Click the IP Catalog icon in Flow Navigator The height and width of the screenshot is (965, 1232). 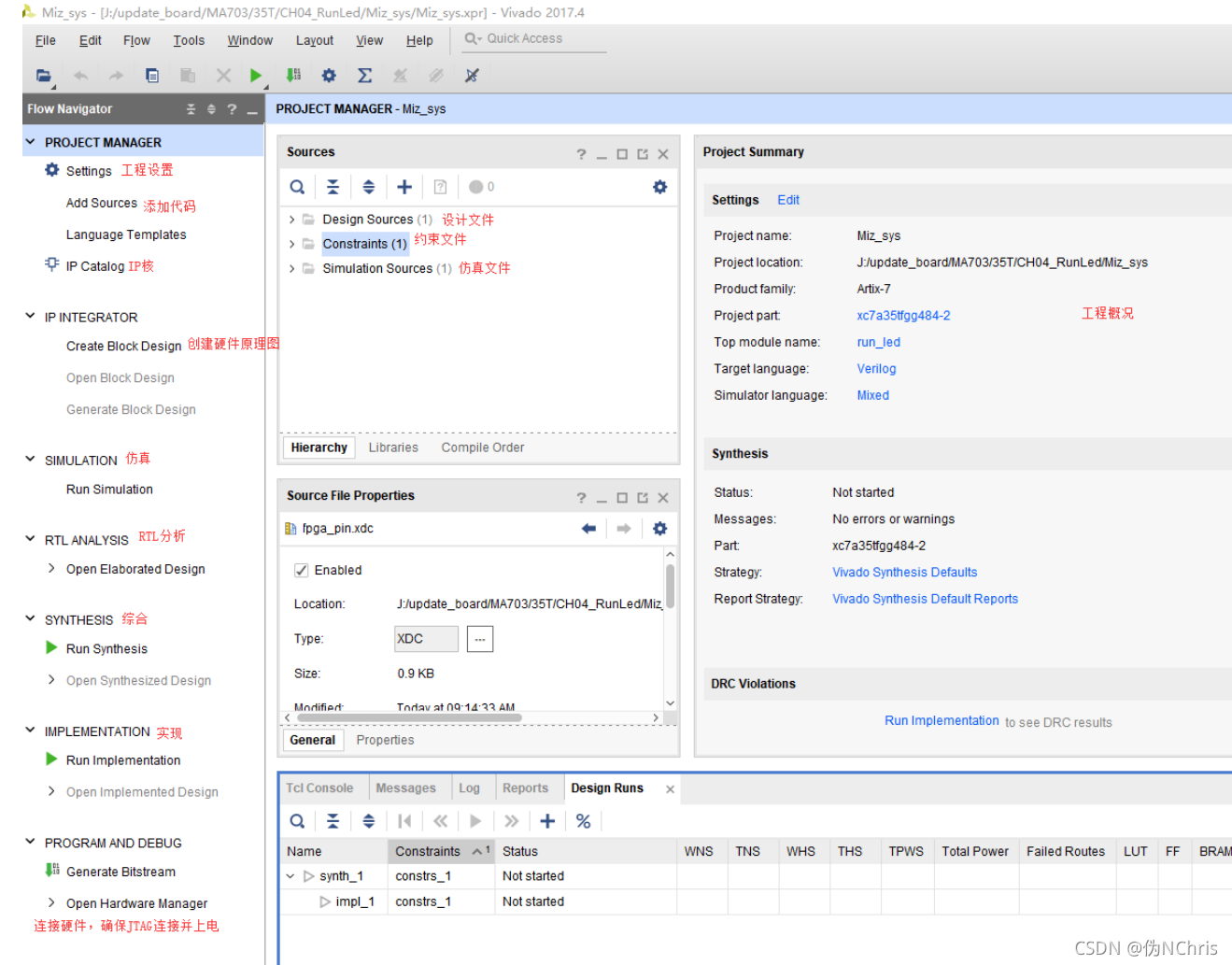[x=52, y=265]
